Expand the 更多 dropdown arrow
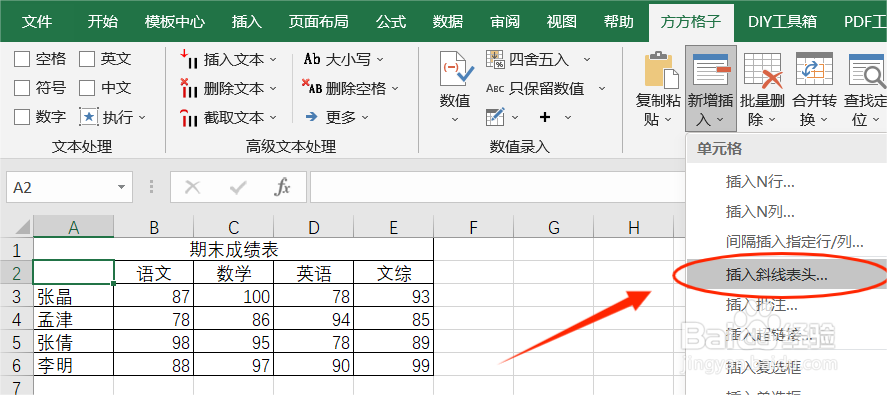 [365, 118]
